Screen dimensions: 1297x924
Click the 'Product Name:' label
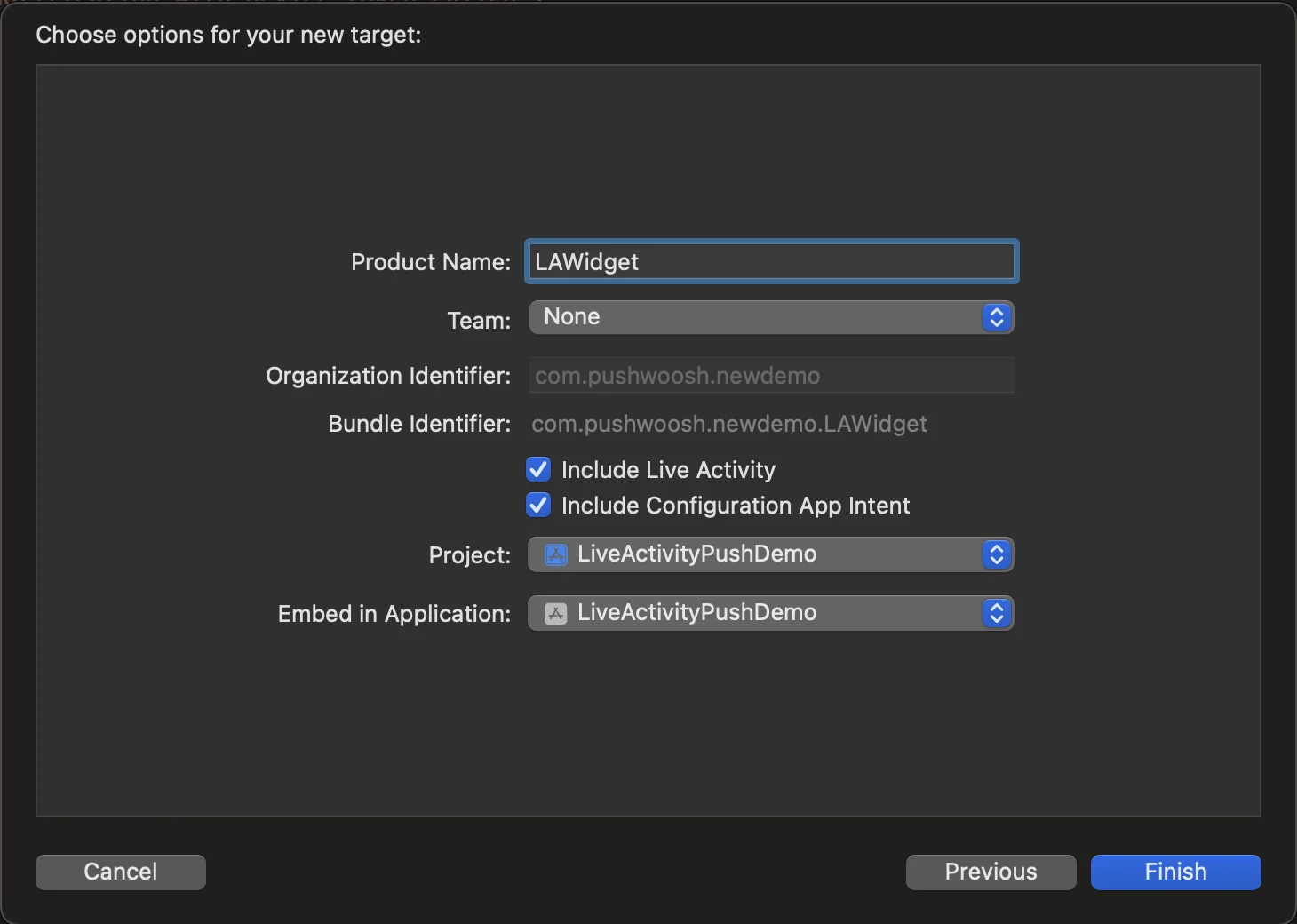click(x=431, y=262)
